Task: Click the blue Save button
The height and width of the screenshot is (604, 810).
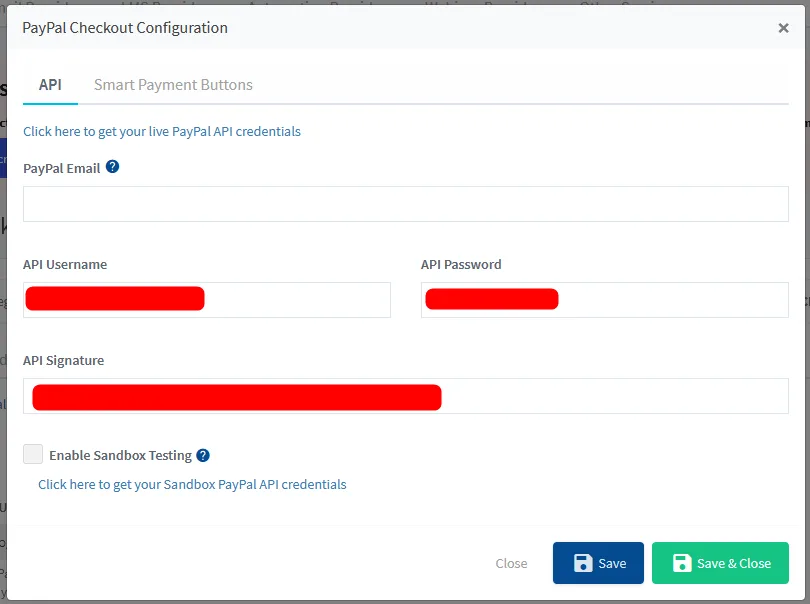Action: point(598,563)
